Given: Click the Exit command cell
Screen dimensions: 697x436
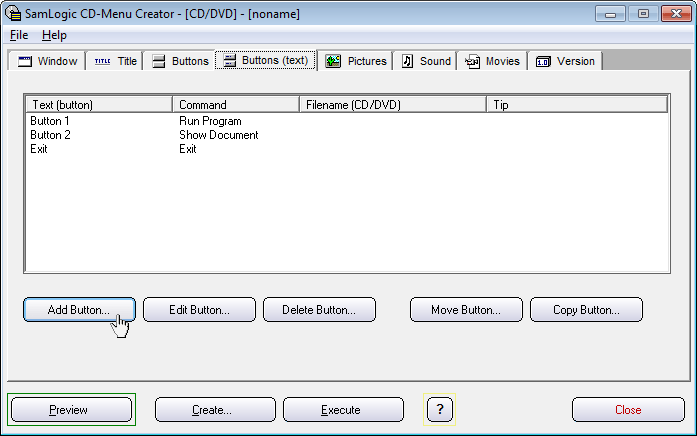Looking at the screenshot, I should click(x=188, y=149).
